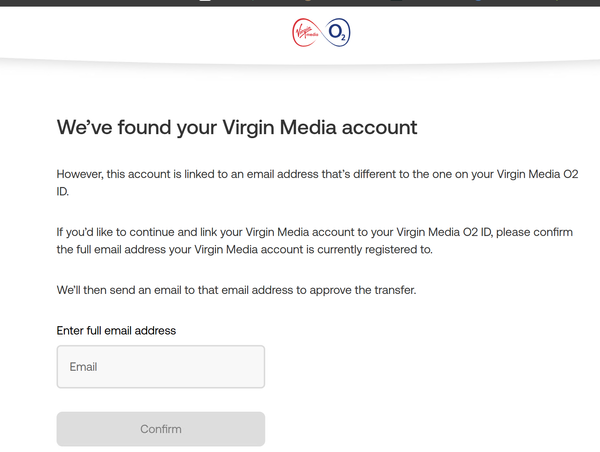Image resolution: width=600 pixels, height=452 pixels.
Task: Click the 'Virgin Media O2 ID, please confirm' text
Action: coord(484,232)
